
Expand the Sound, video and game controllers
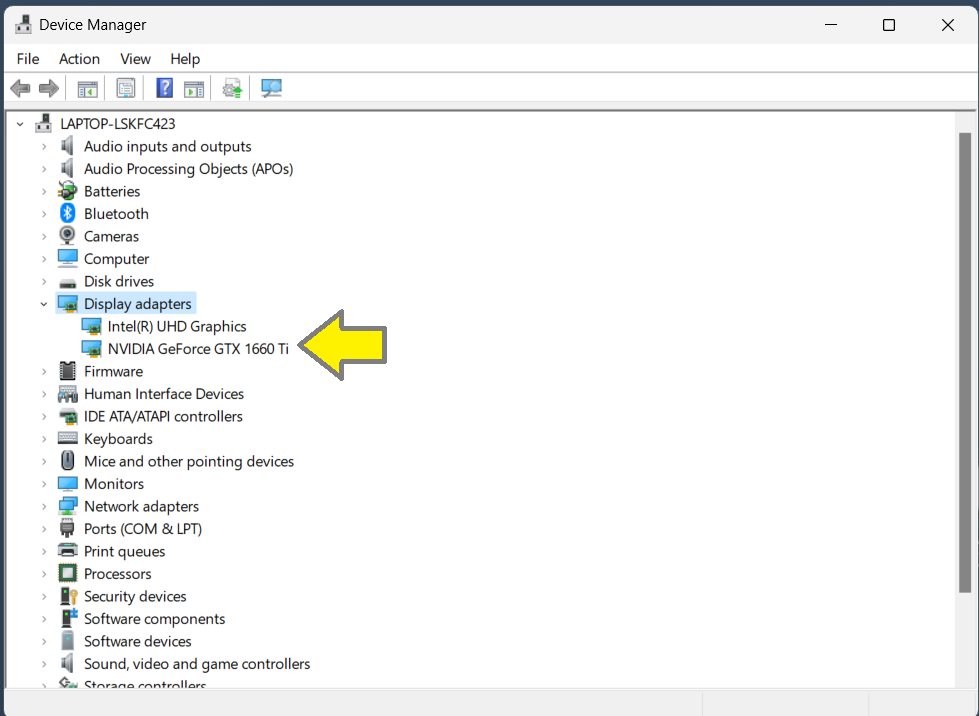tap(43, 663)
